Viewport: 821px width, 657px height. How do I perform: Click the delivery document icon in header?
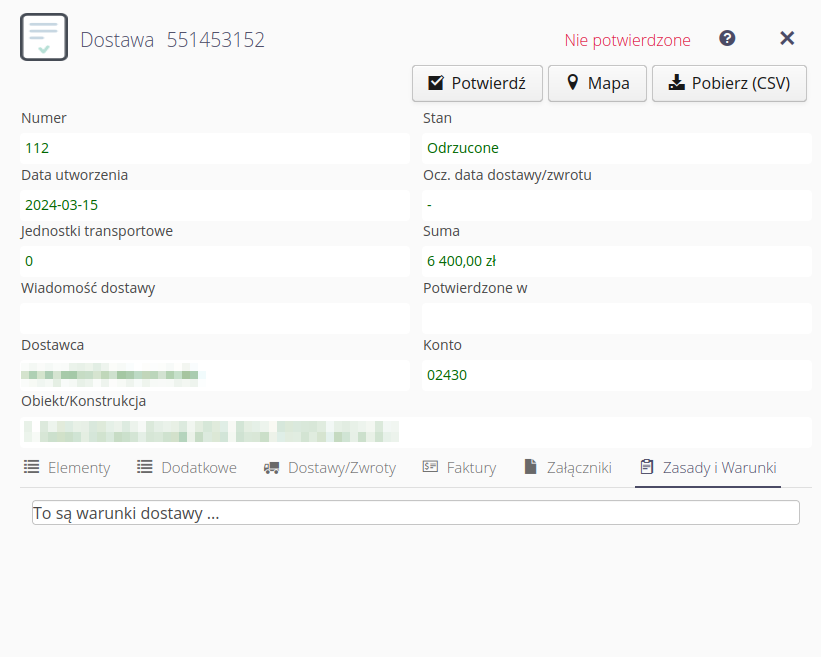(x=44, y=38)
